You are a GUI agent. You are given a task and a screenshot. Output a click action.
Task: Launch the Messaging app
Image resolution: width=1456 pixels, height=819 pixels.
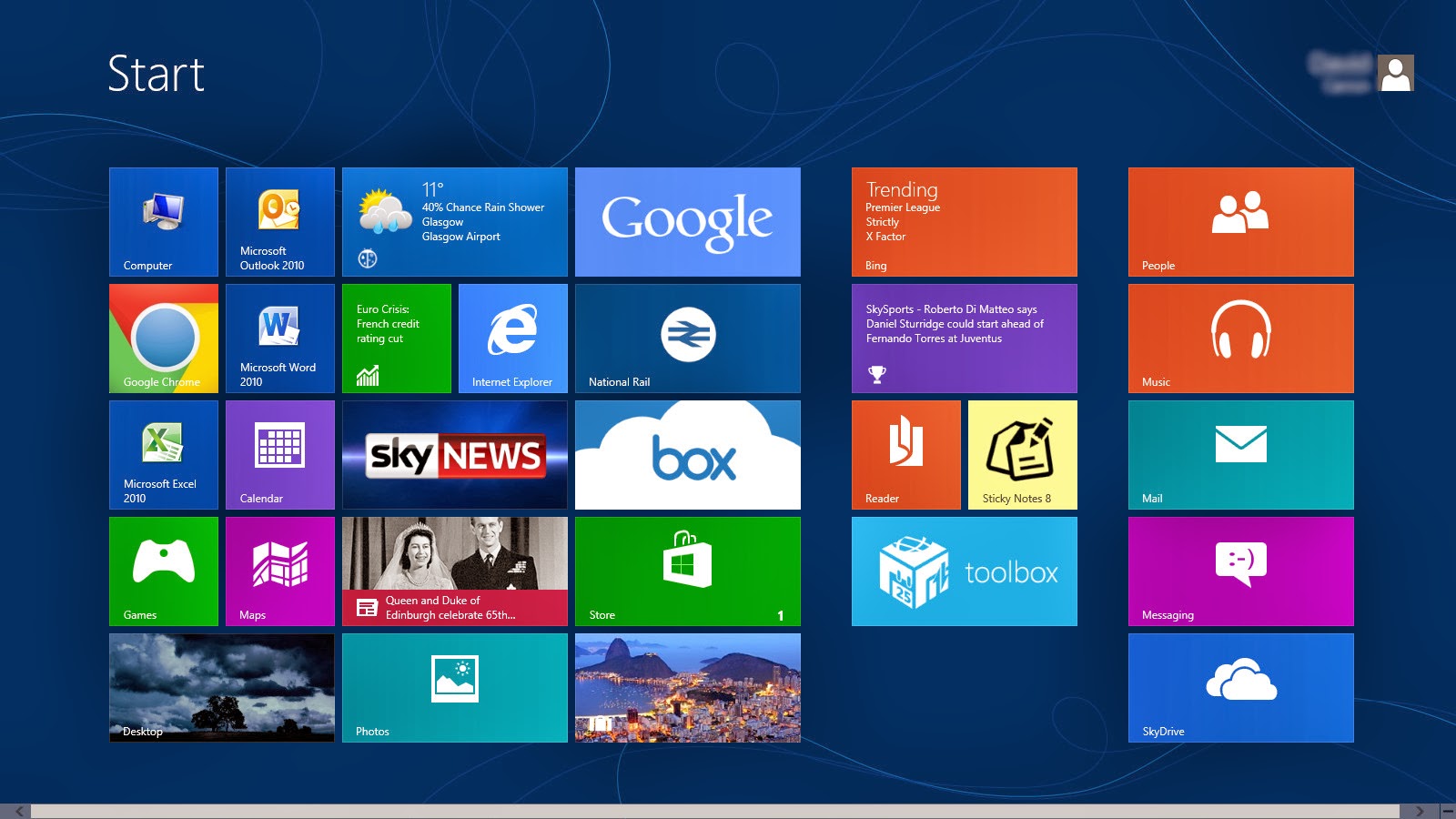click(1240, 571)
